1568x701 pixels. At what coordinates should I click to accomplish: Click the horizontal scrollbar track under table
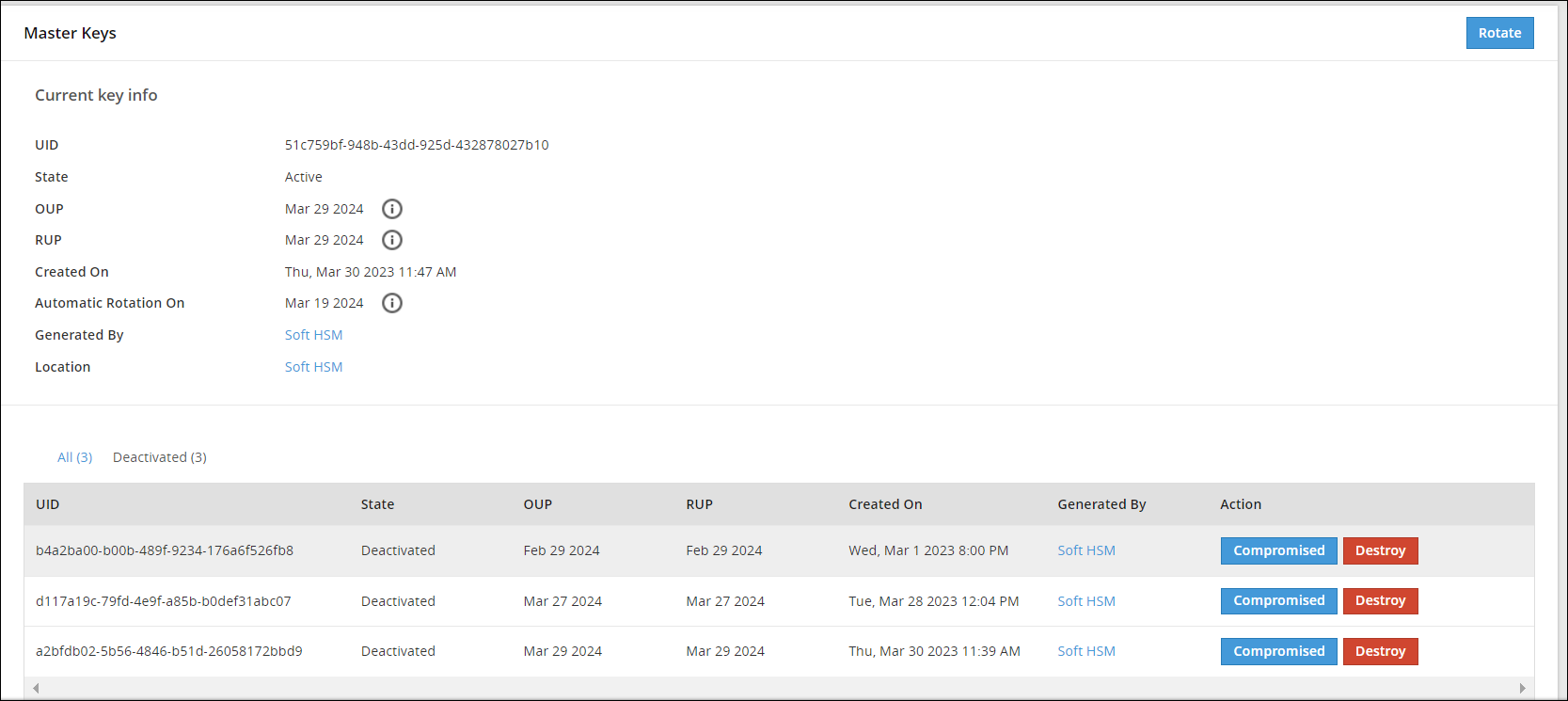click(x=779, y=688)
